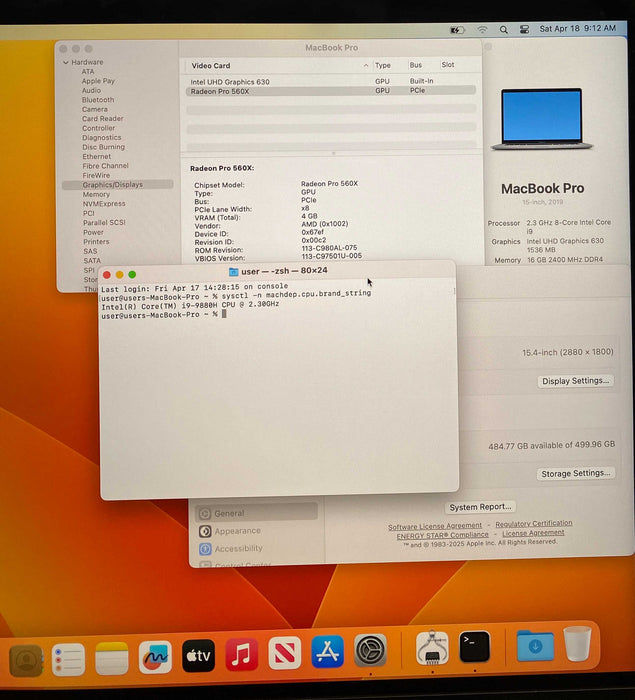Launch Freeform from the Dock
635x700 pixels.
(155, 657)
